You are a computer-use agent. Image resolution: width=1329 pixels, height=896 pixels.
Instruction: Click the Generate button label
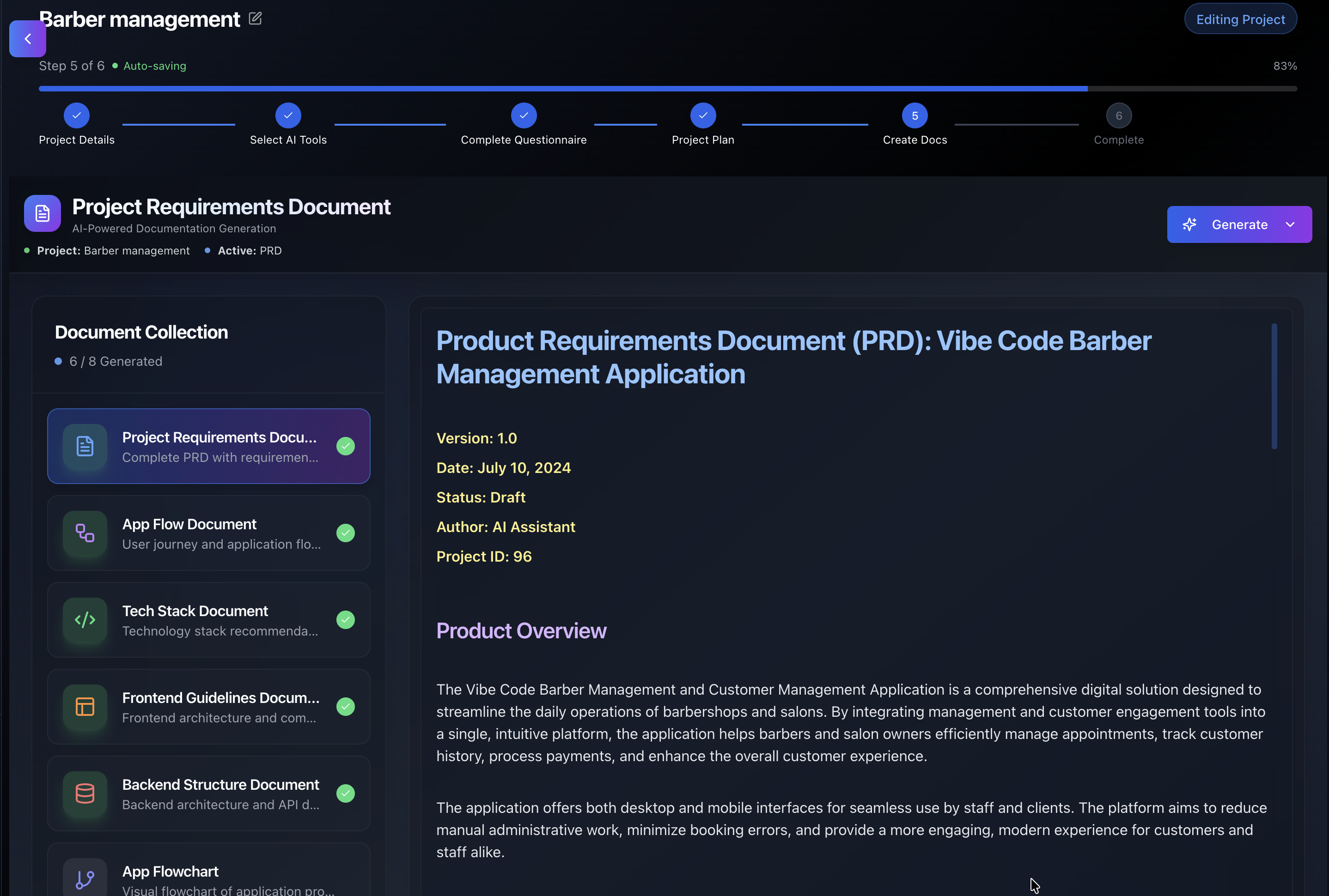(x=1239, y=224)
